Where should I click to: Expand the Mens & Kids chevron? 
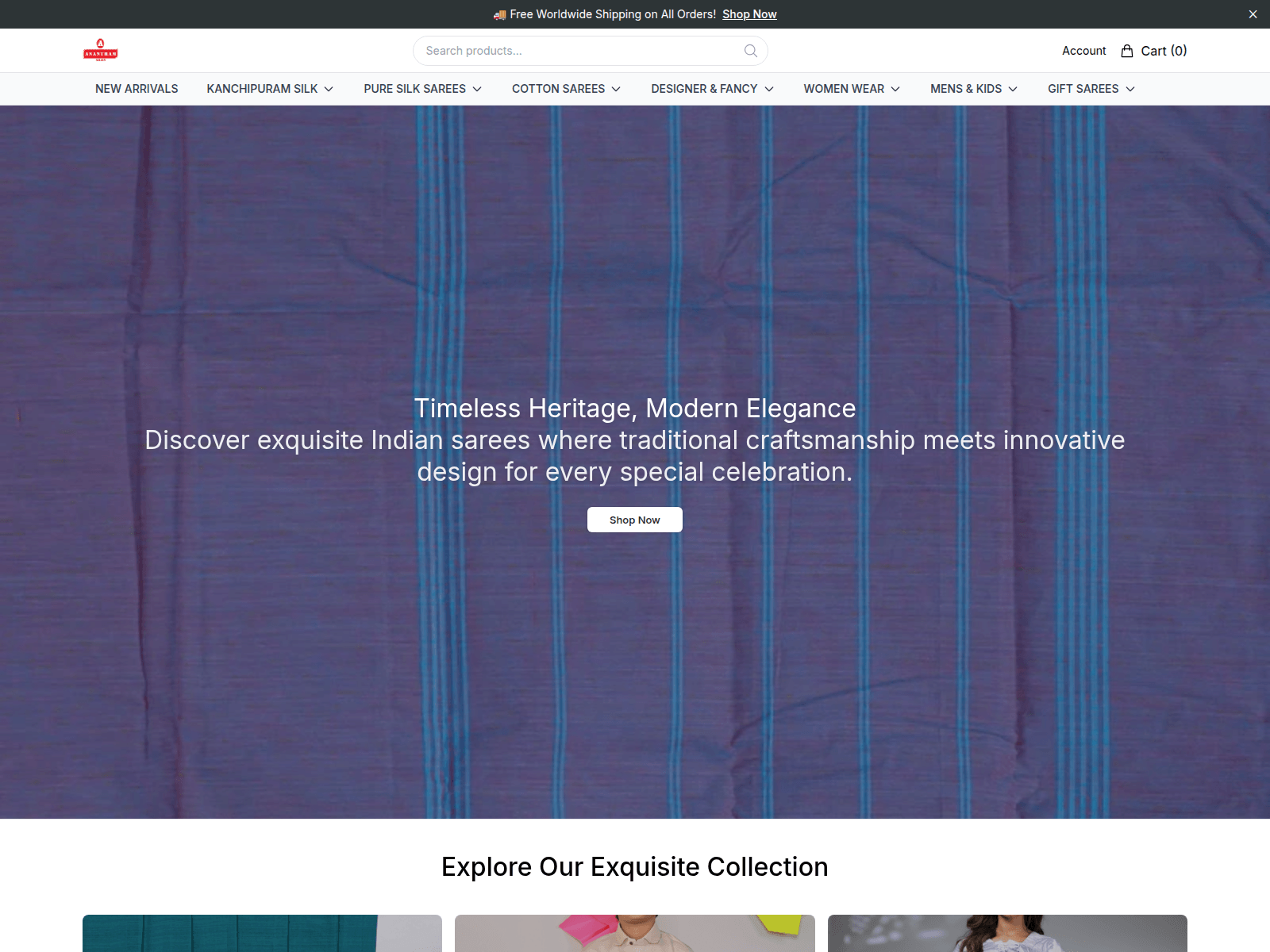(x=1013, y=89)
